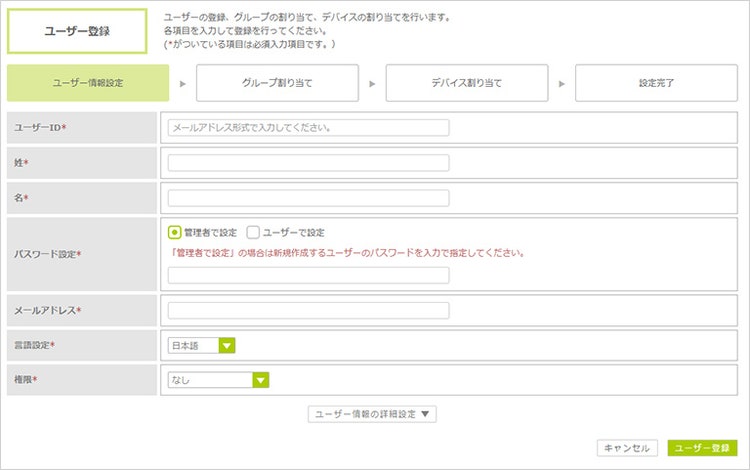Expand ユーザー情報の詳細設定 section
This screenshot has height=470, width=750.
[372, 414]
